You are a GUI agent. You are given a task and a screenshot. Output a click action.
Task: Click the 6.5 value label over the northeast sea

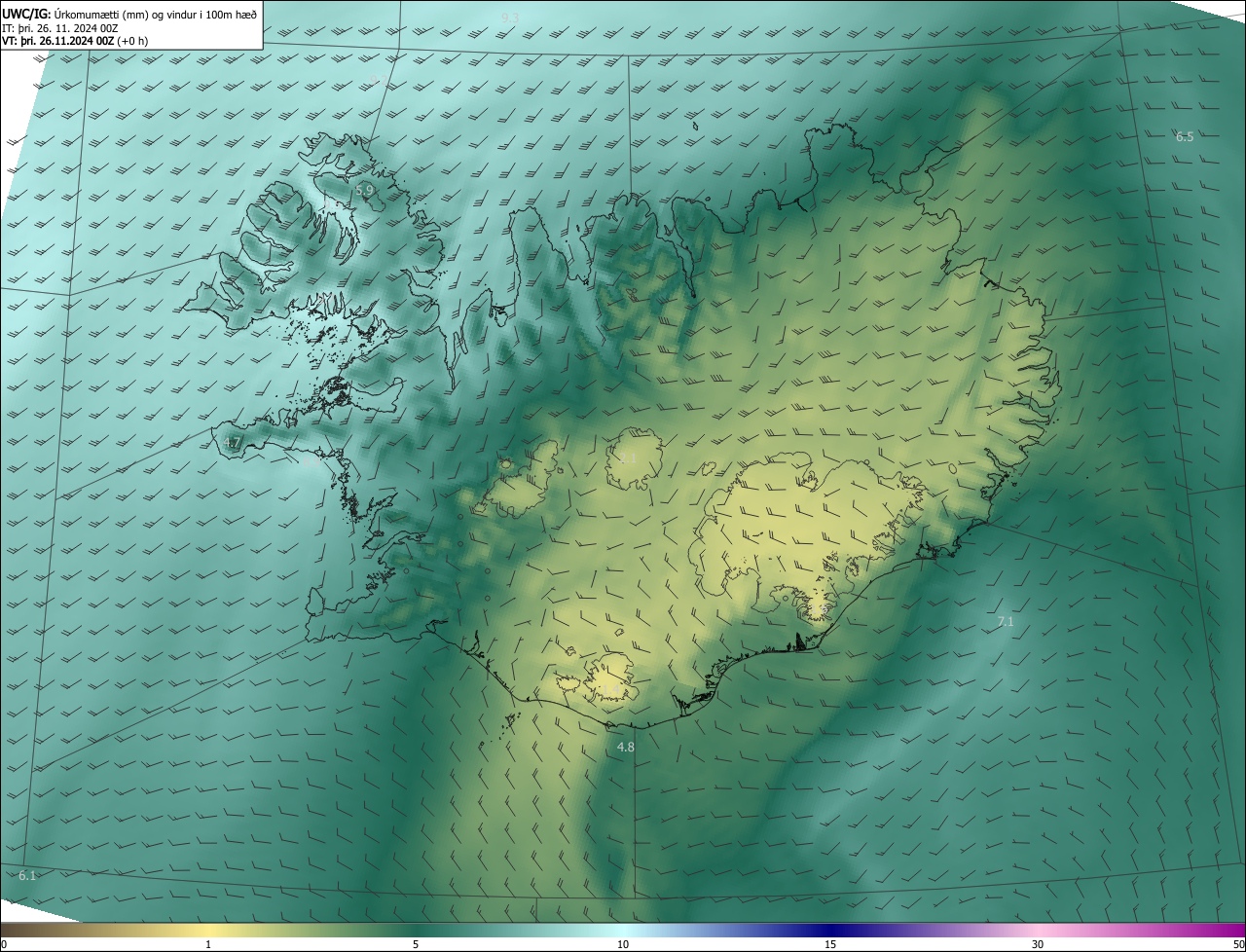[1184, 137]
